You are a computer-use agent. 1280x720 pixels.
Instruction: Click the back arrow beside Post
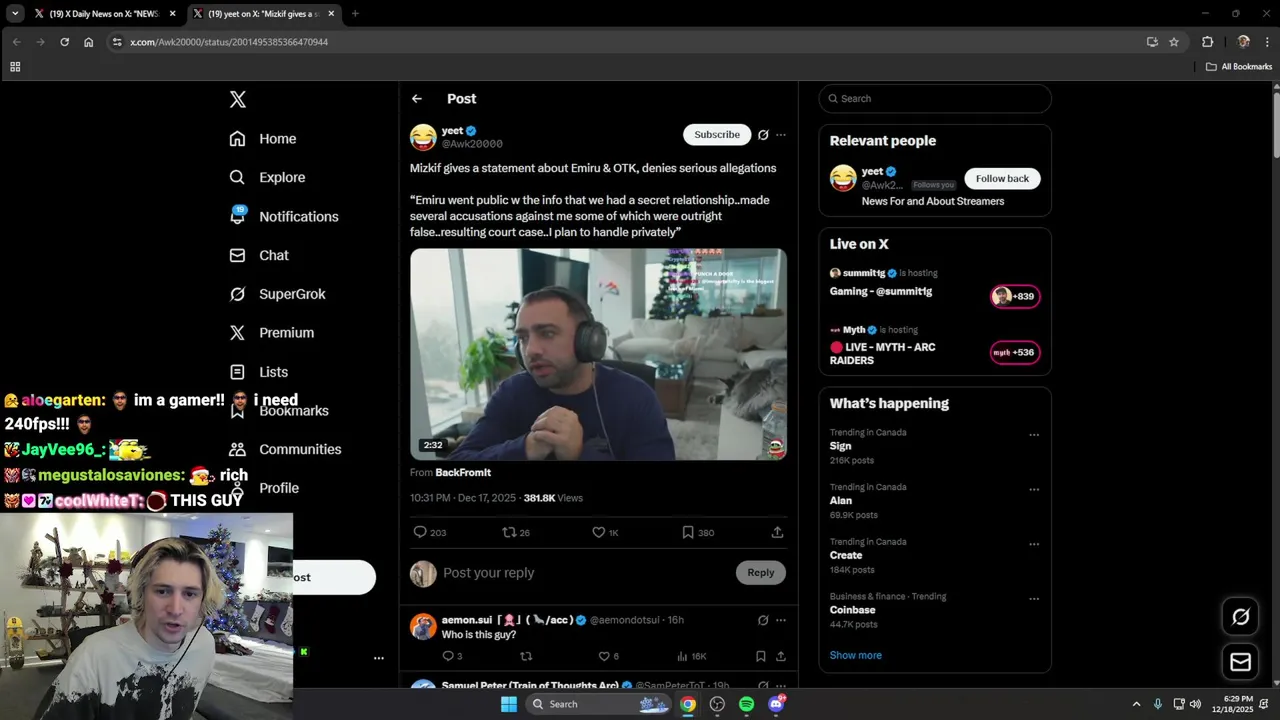point(417,99)
